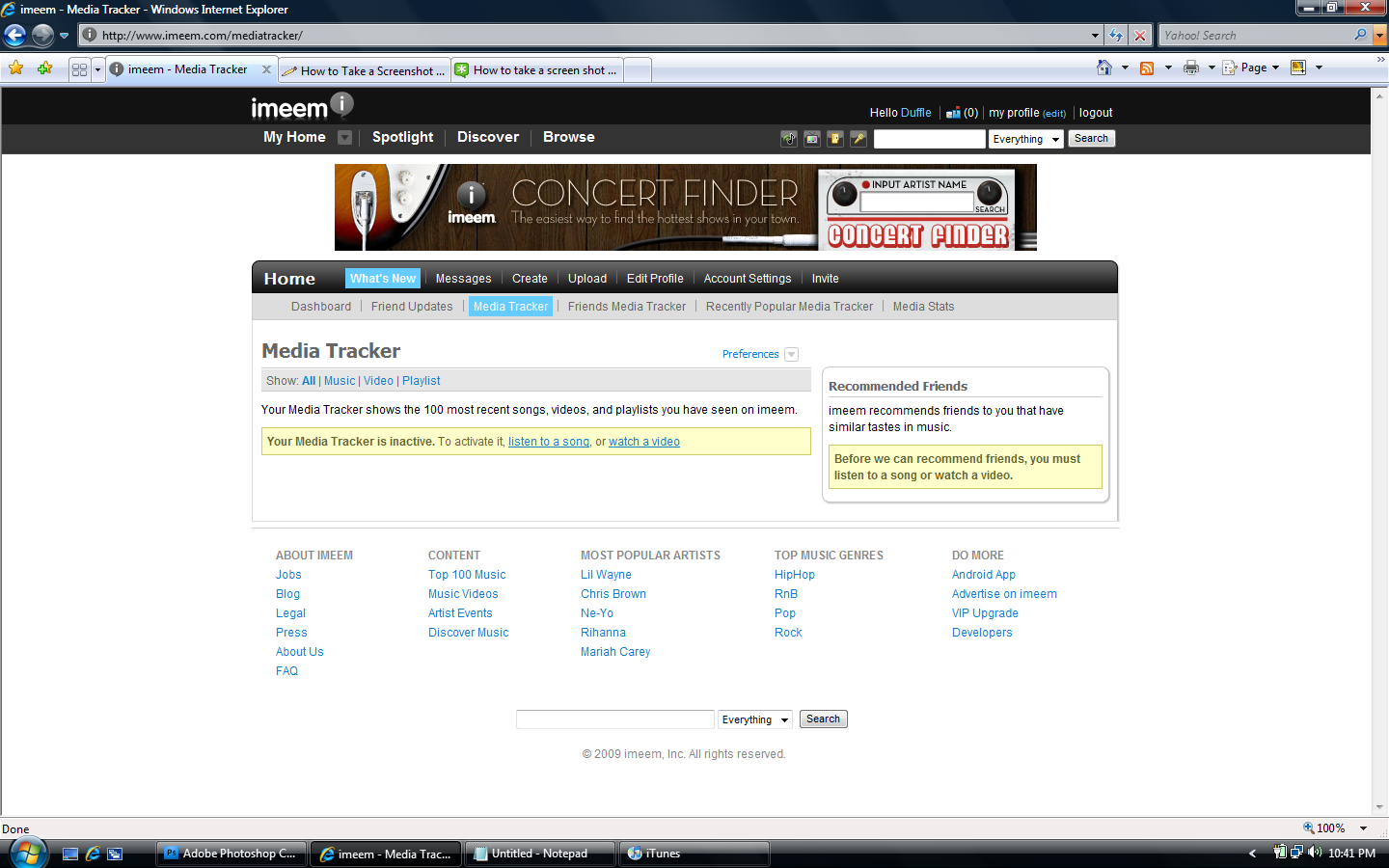Click in the Yahoo! Search box
This screenshot has width=1389, height=868.
1255,36
